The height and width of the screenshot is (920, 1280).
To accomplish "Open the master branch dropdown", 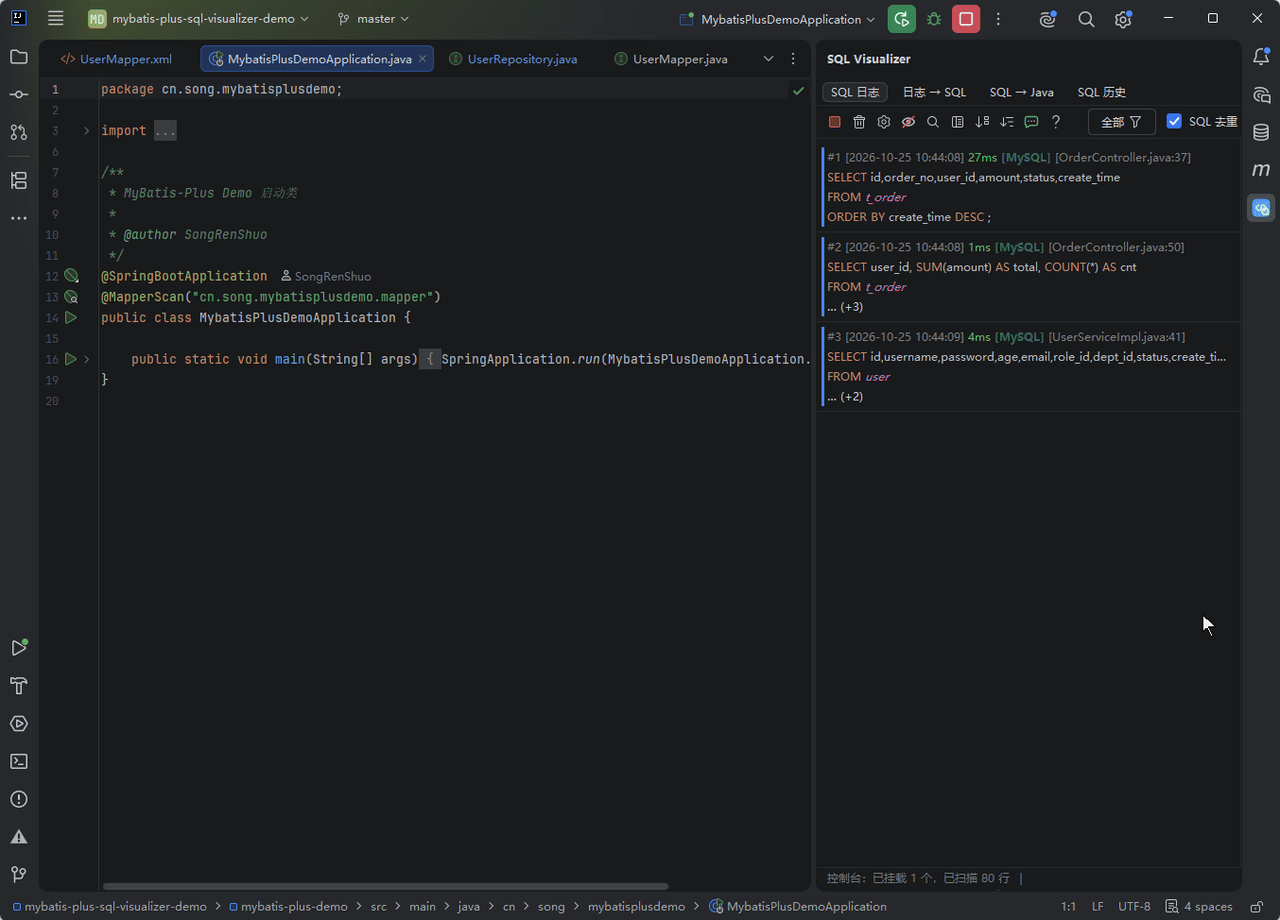I will click(374, 19).
